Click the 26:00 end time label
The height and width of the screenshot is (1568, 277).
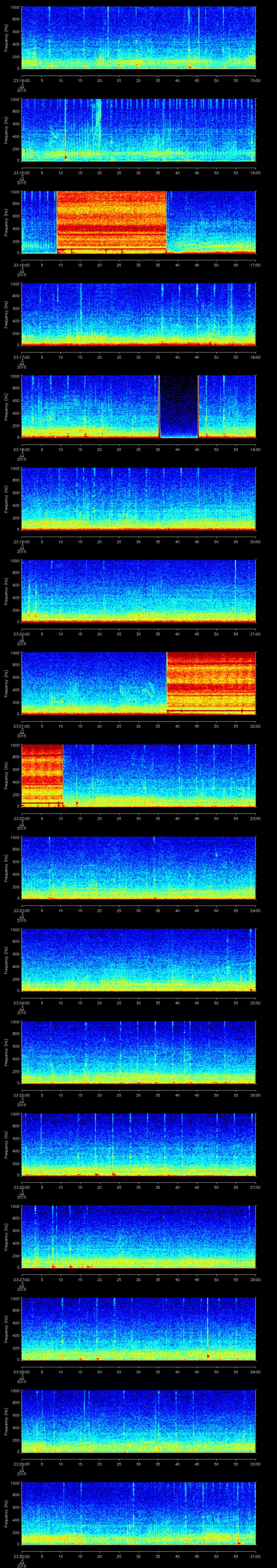[x=256, y=1095]
